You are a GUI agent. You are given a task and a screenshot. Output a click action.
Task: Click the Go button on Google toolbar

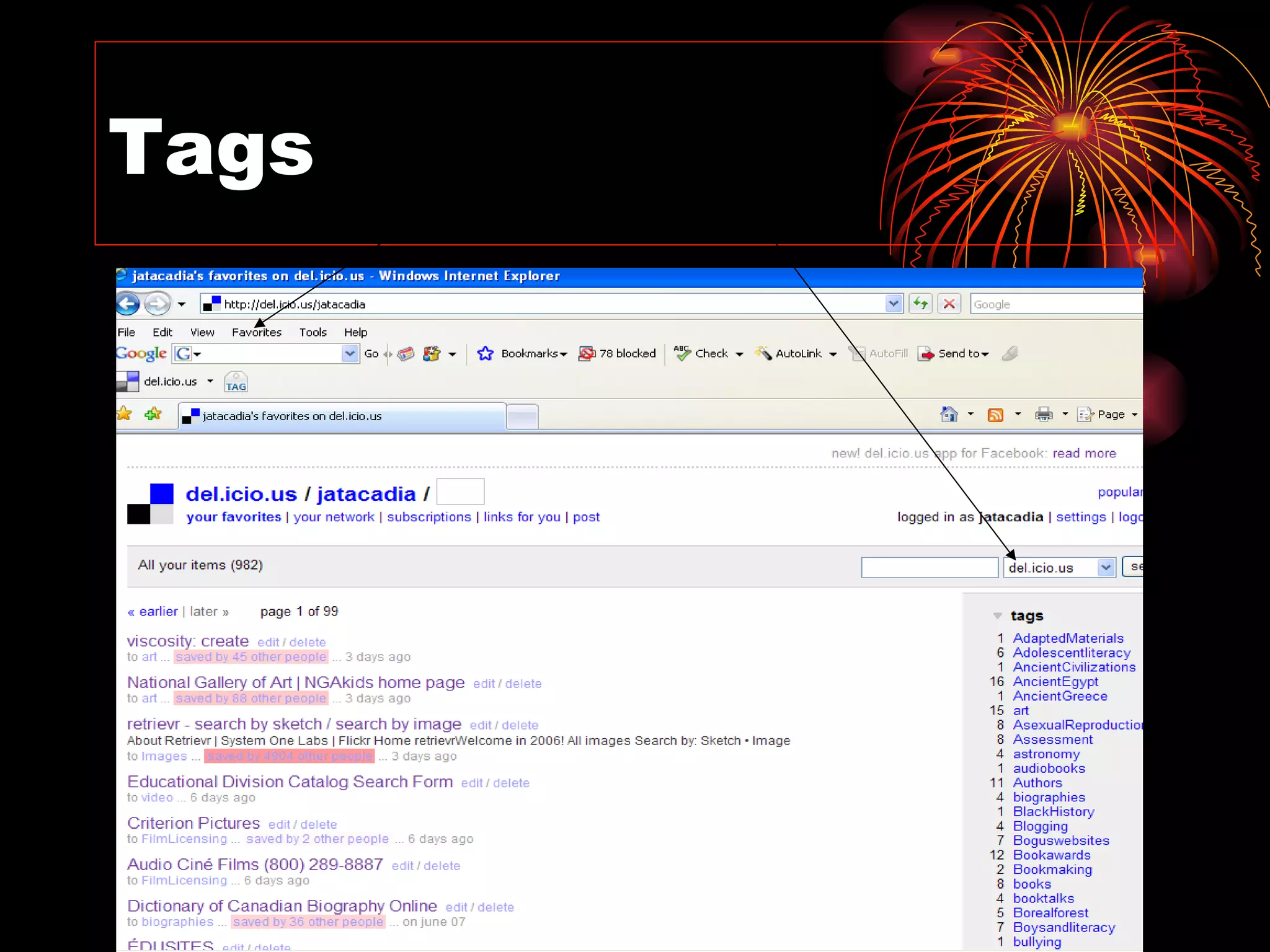tap(371, 353)
